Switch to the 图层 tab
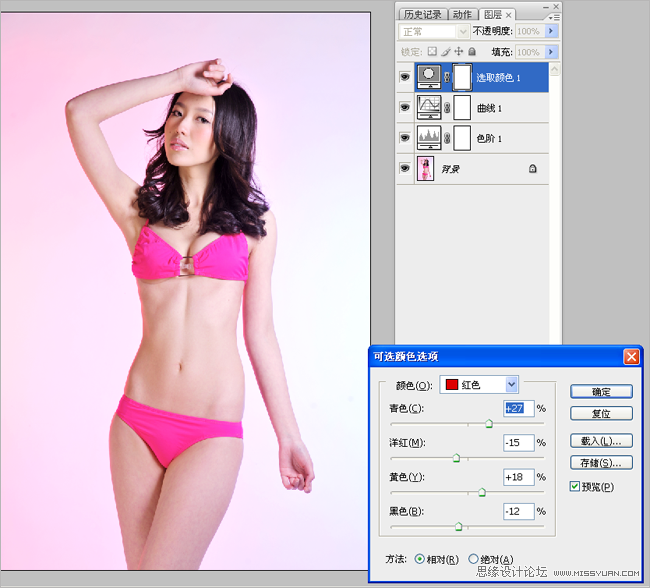 493,15
